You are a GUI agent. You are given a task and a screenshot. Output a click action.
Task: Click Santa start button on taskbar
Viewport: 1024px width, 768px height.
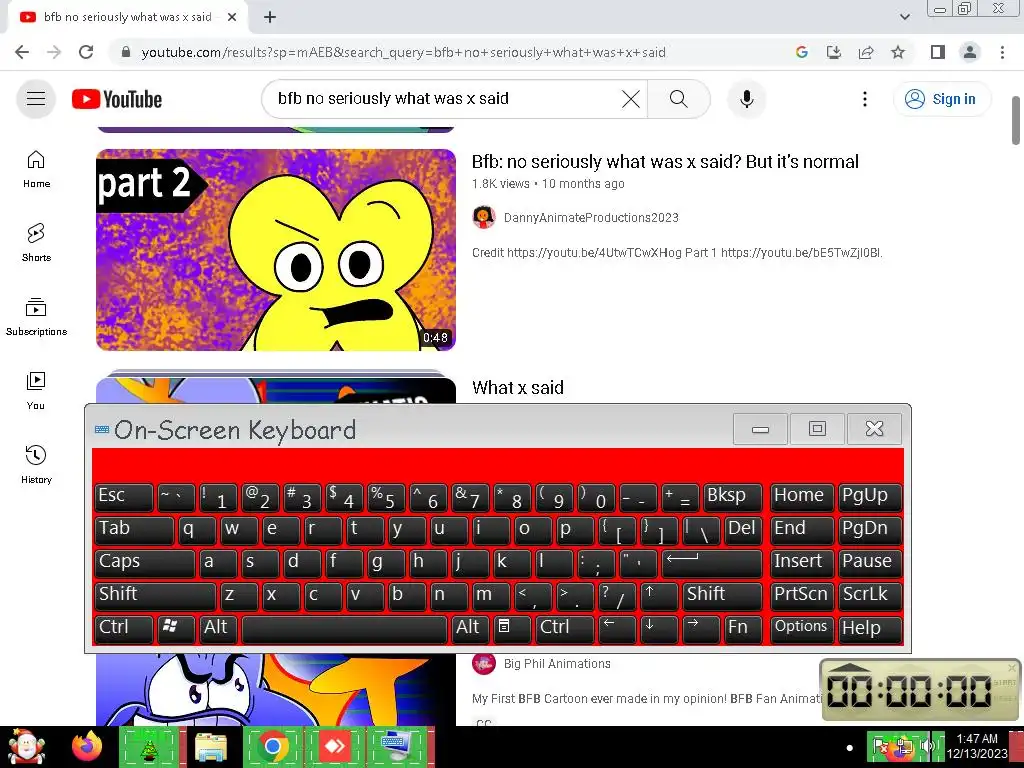(25, 746)
